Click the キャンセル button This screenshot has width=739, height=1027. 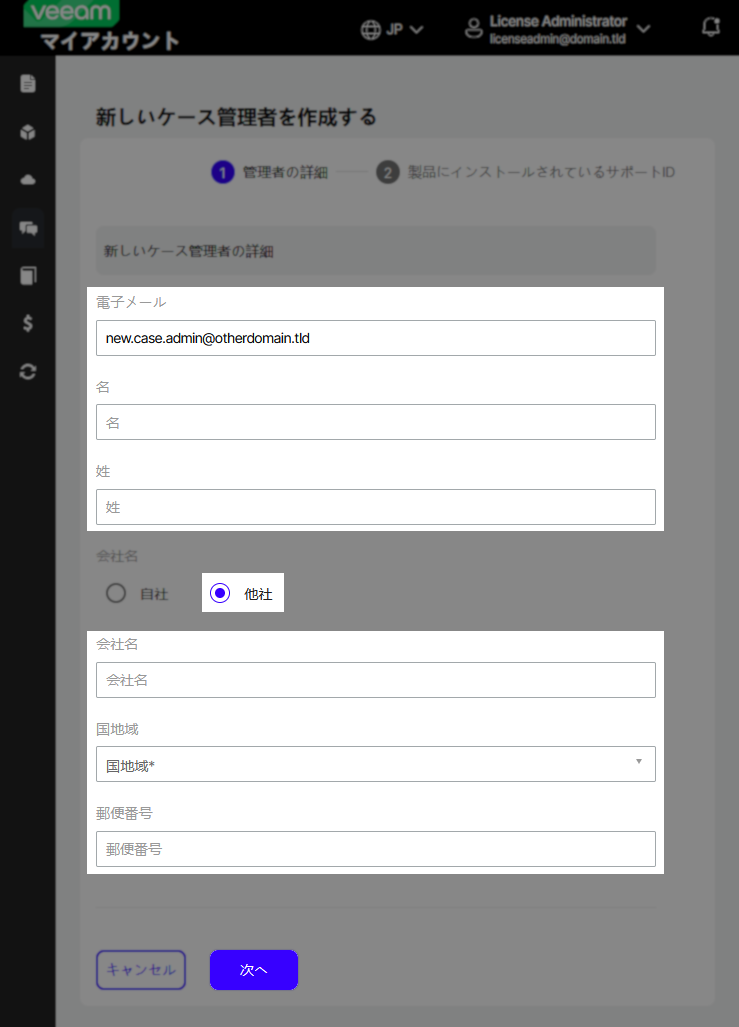tap(141, 970)
